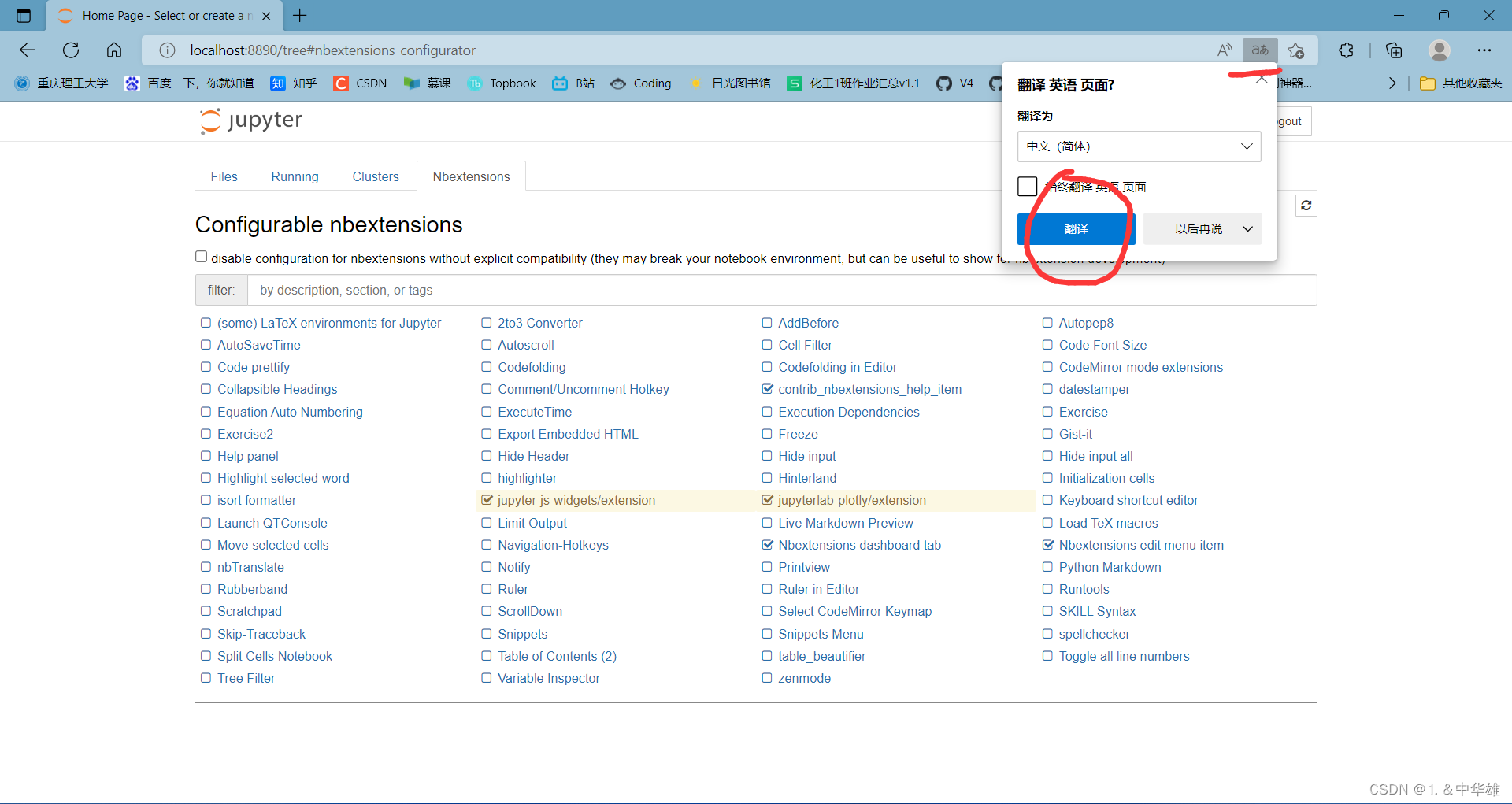
Task: Toggle the Collapsible Headings checkbox
Action: coord(206,389)
